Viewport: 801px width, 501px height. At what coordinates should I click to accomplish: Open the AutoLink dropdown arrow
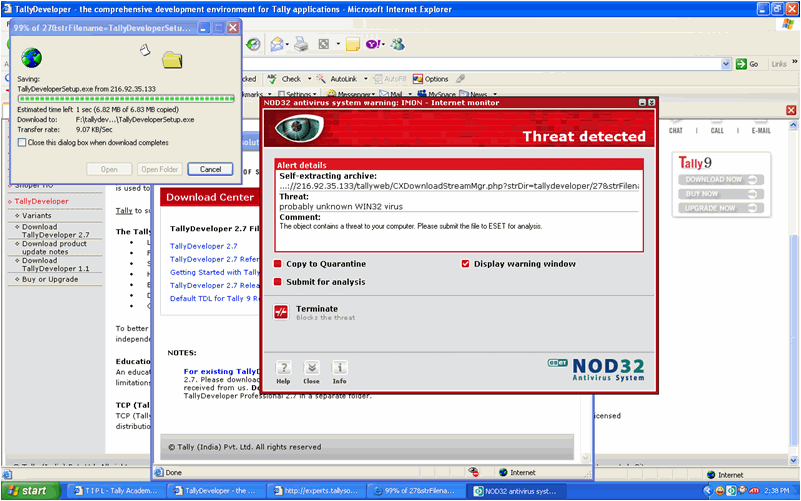click(x=365, y=79)
